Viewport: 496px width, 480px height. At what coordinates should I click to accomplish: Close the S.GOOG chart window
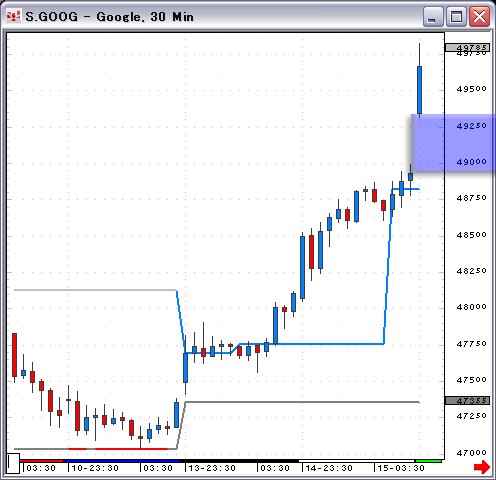click(479, 16)
